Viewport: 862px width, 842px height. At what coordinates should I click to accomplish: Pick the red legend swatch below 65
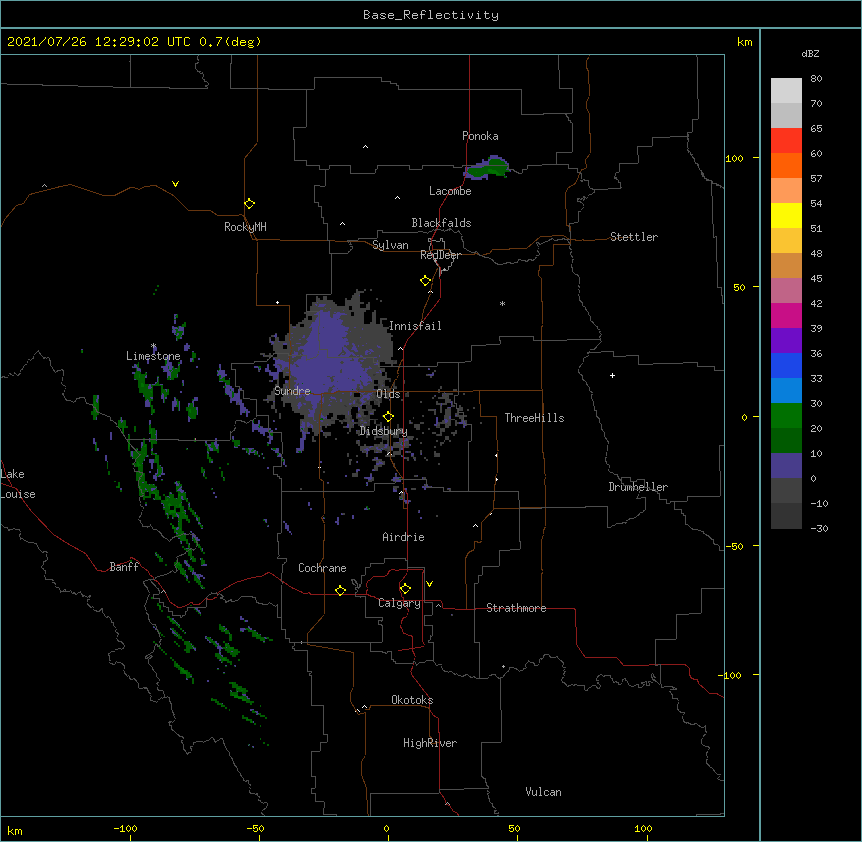786,141
